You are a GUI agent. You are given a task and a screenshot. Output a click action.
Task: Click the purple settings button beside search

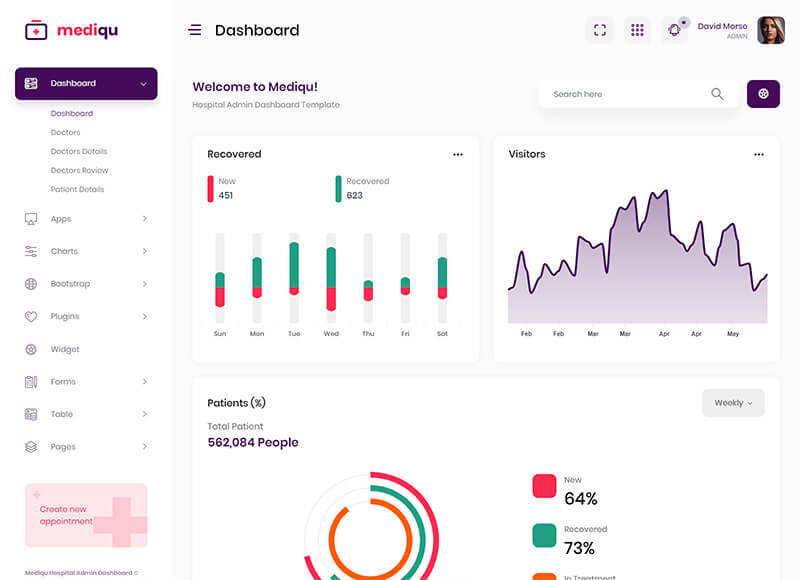(763, 94)
